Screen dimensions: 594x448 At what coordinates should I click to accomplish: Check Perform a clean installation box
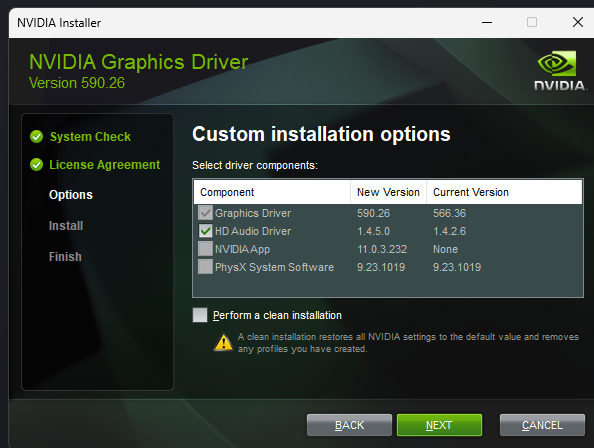(200, 315)
